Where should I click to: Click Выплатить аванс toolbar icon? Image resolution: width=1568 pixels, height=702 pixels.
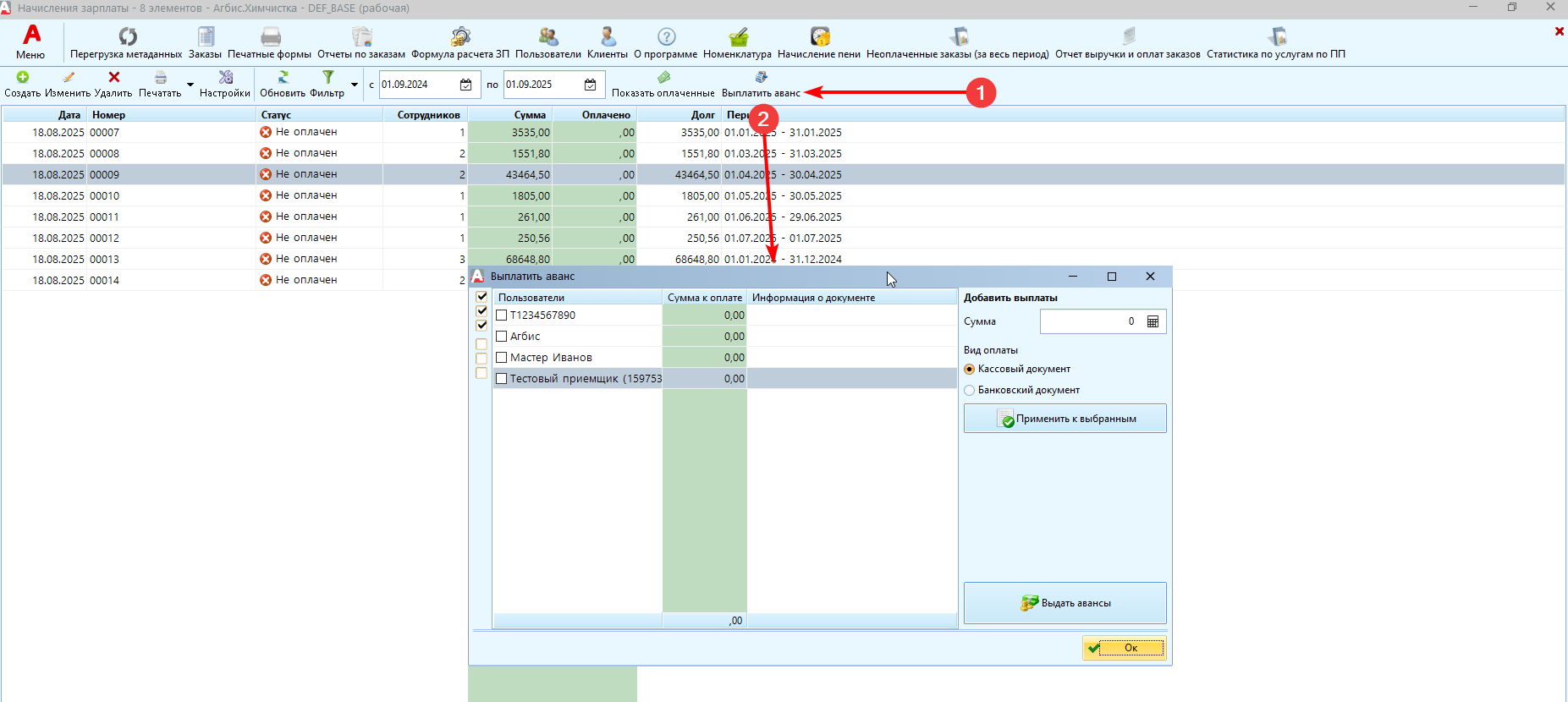[761, 77]
